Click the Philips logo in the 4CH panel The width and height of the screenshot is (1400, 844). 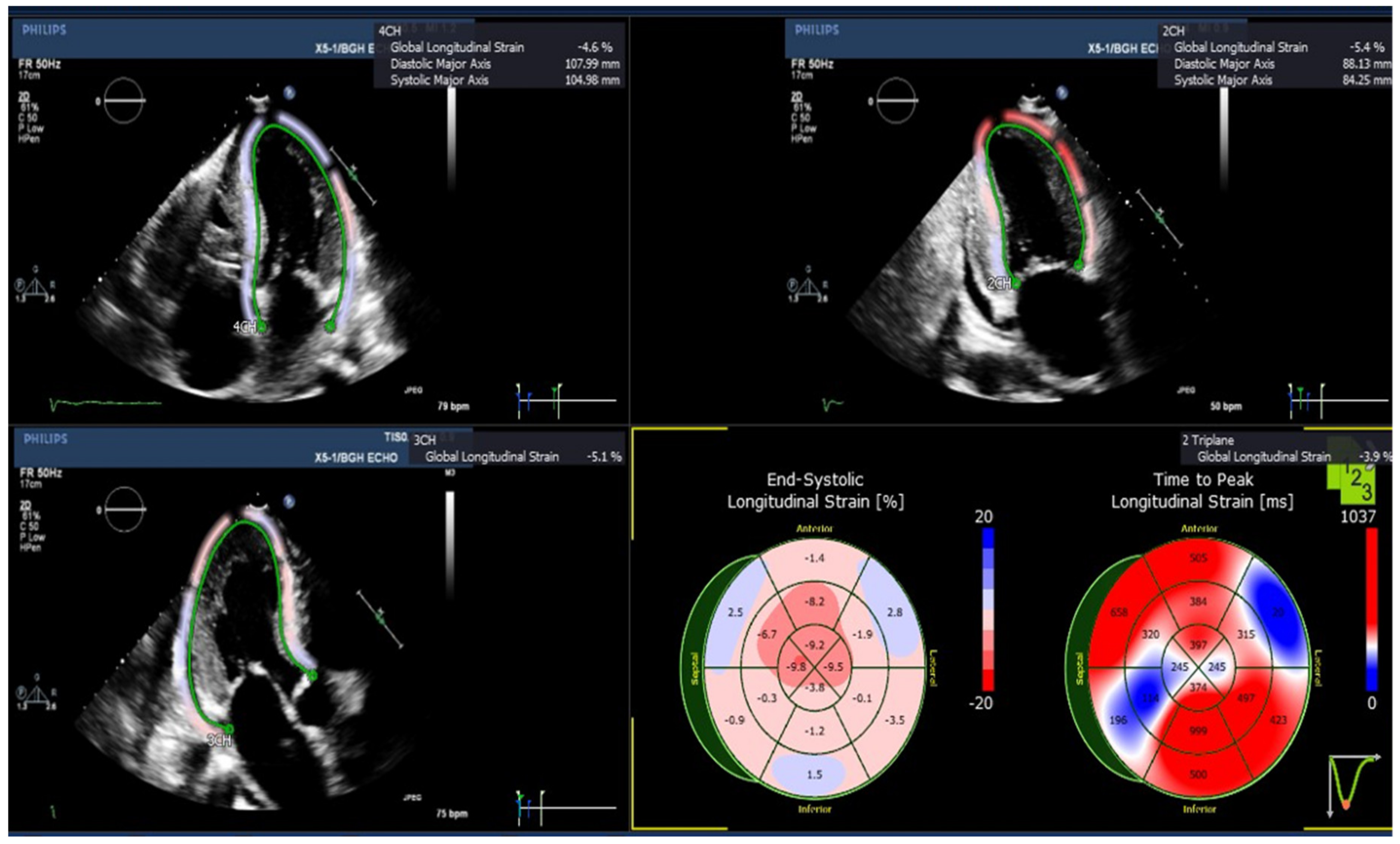[44, 30]
